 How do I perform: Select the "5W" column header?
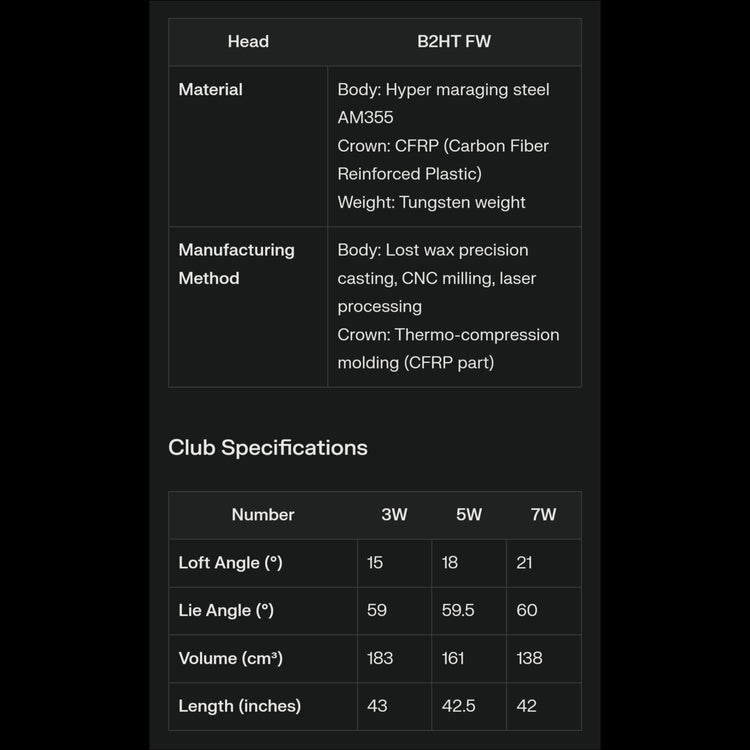click(x=469, y=515)
